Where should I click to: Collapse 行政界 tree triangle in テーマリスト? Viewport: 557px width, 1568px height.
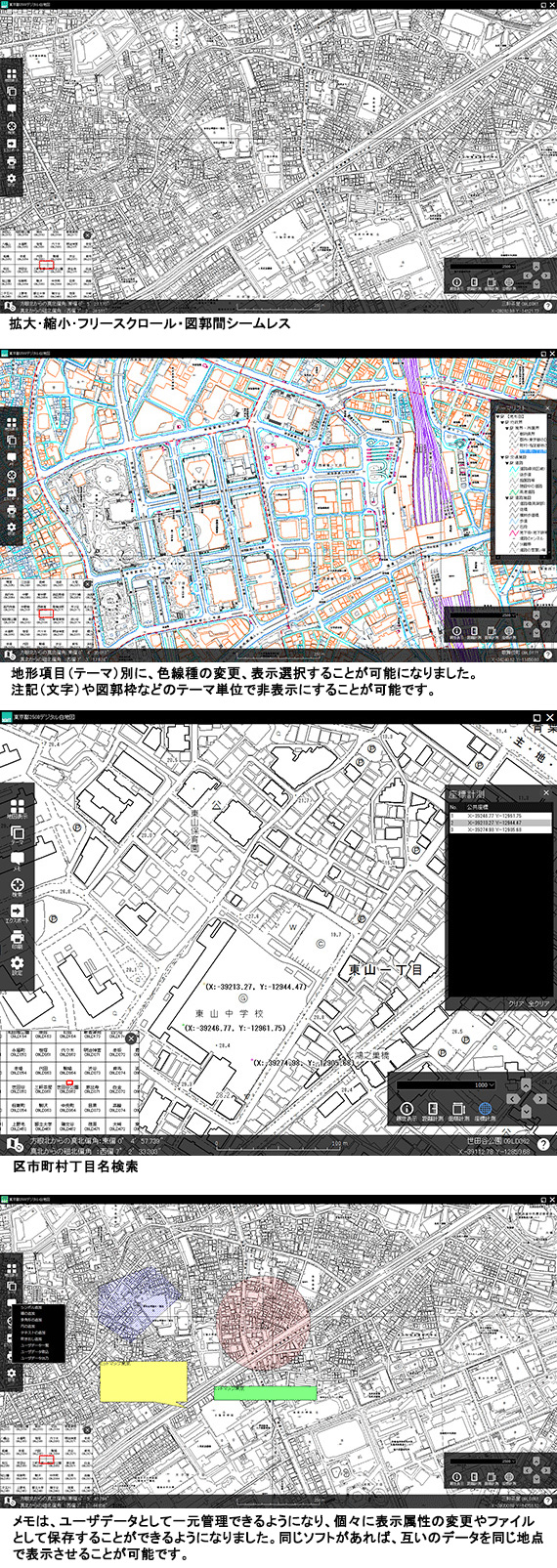[x=503, y=422]
